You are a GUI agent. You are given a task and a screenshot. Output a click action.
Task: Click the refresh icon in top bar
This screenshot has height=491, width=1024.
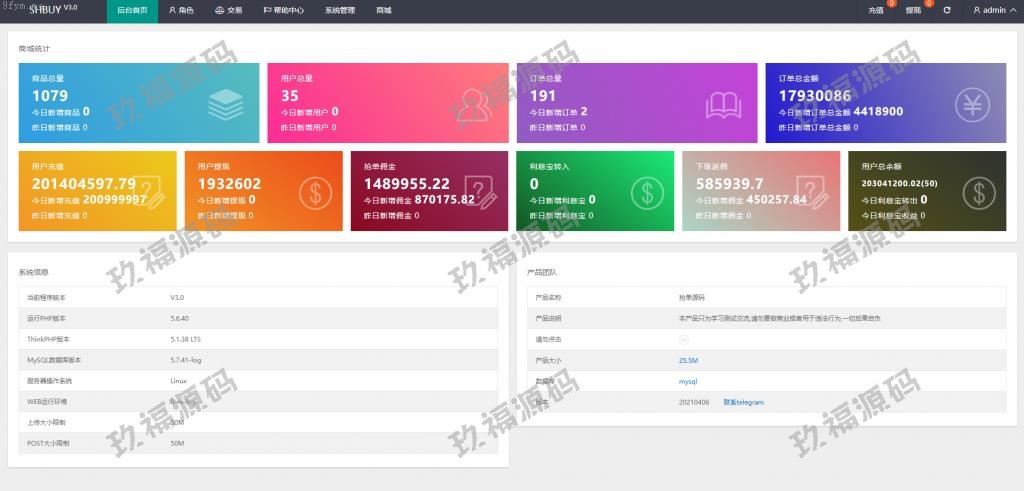[946, 10]
